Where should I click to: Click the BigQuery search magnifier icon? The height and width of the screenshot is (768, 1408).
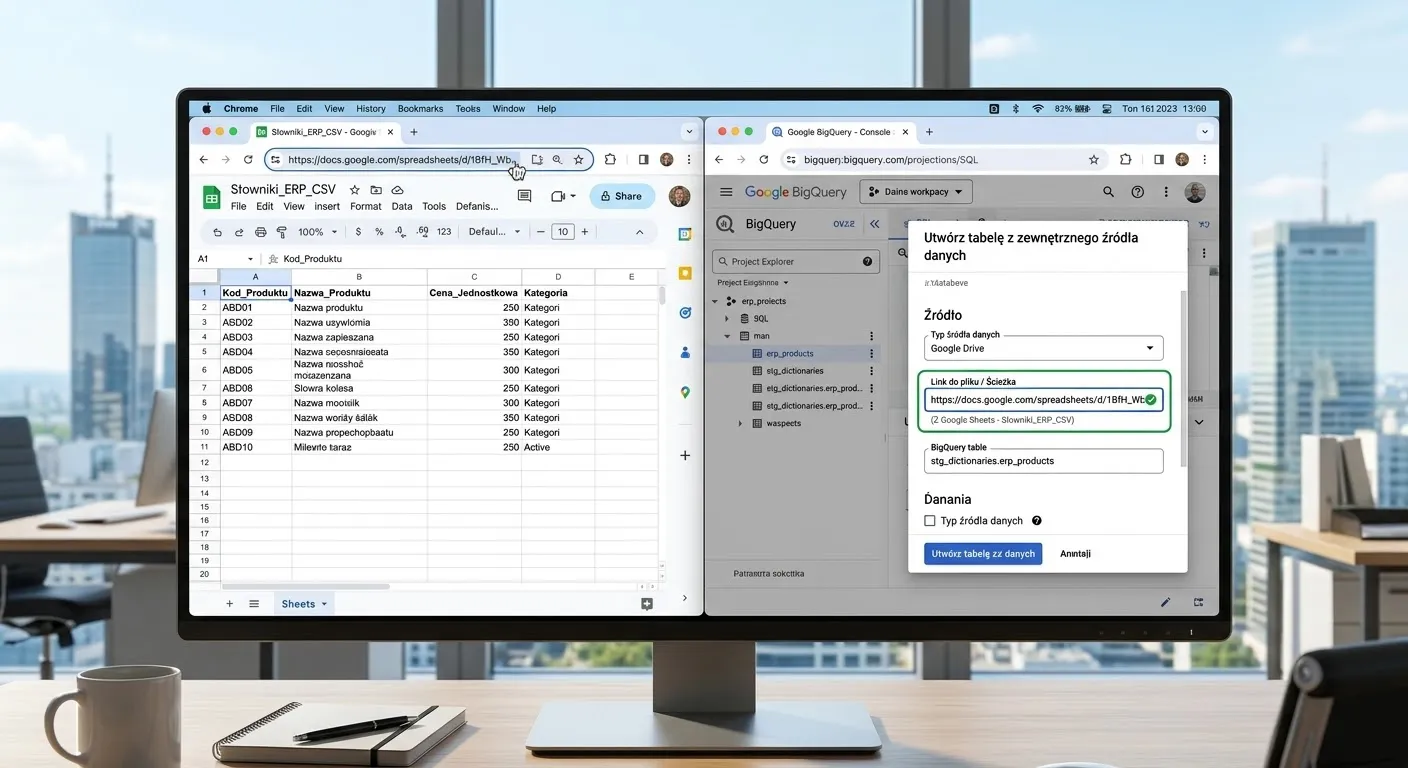tap(1108, 192)
